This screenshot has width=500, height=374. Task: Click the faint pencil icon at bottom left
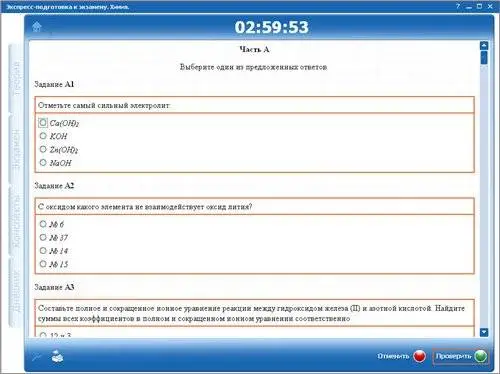(x=37, y=357)
